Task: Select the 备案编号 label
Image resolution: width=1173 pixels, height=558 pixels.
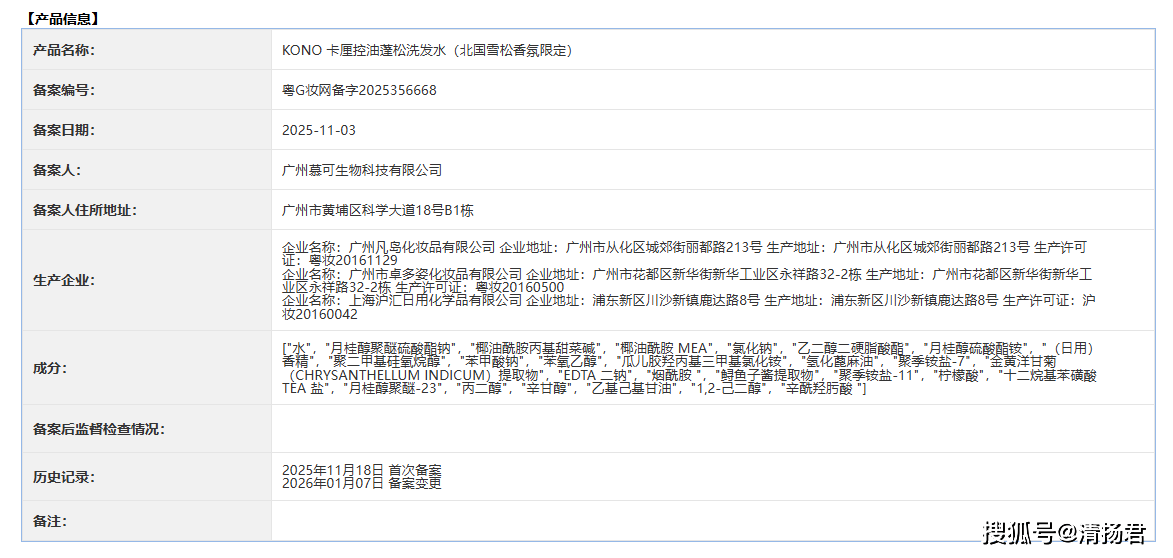Action: [x=63, y=91]
